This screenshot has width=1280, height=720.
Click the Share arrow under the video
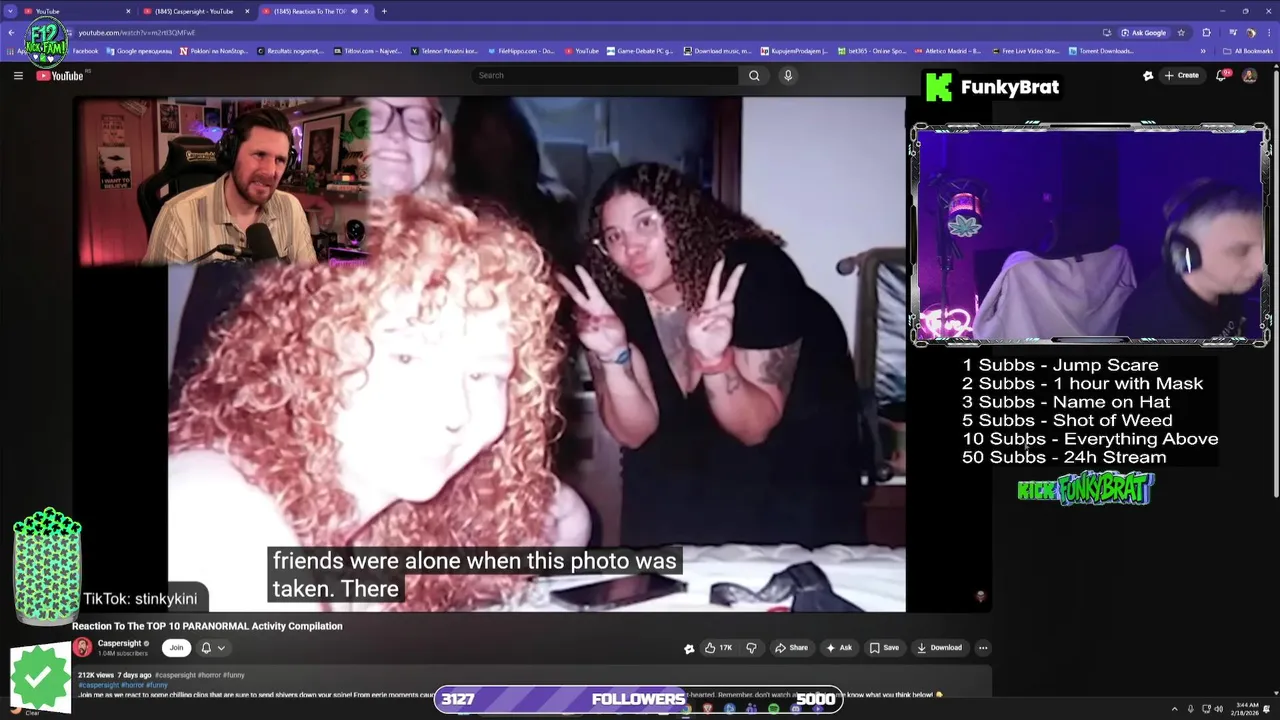pyautogui.click(x=780, y=647)
